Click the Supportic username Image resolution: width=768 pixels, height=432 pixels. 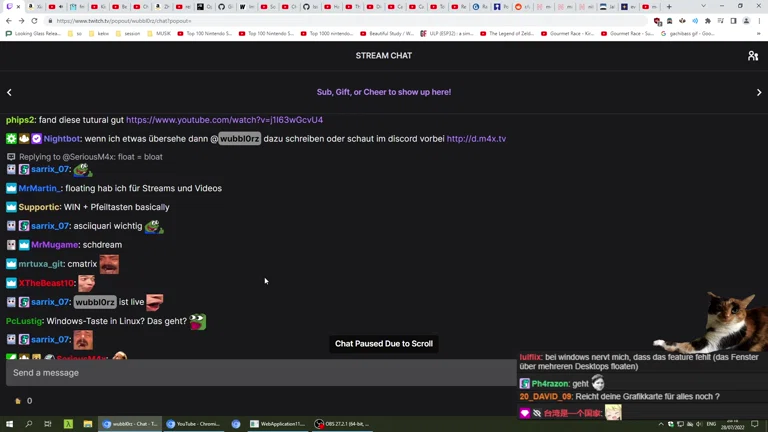click(x=39, y=207)
